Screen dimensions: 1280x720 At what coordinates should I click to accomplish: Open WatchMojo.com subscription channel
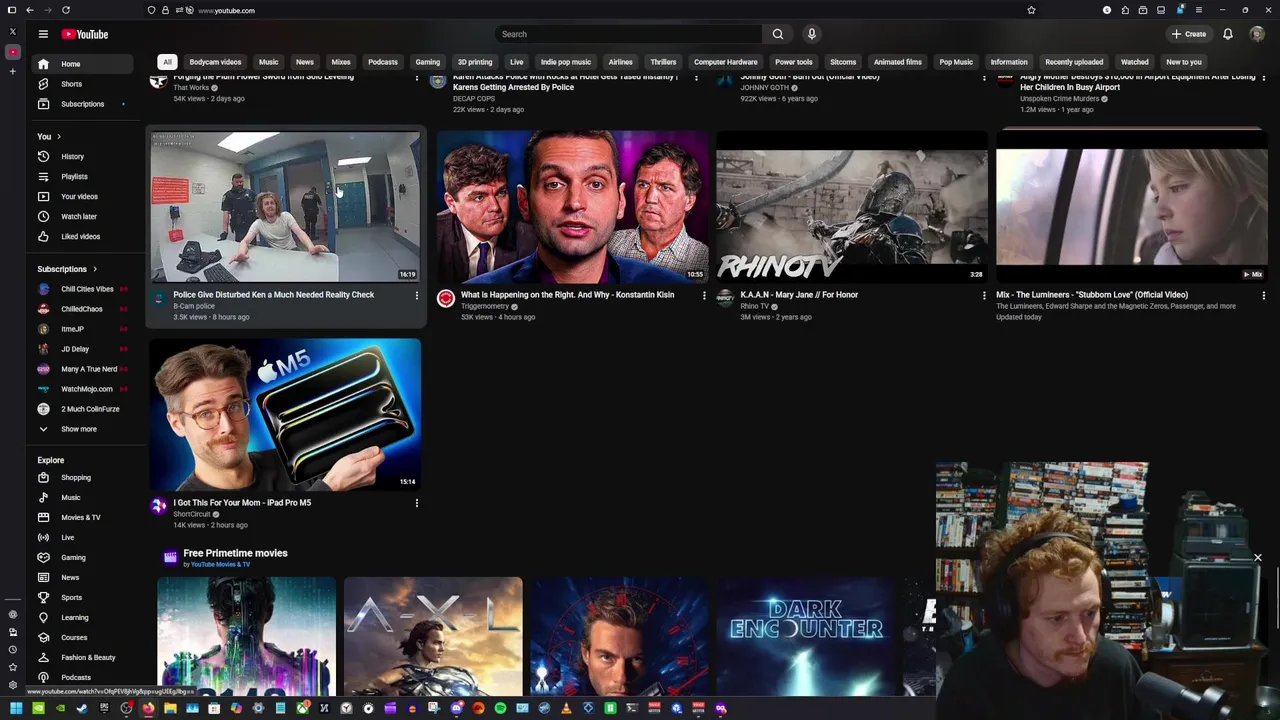tap(80, 389)
